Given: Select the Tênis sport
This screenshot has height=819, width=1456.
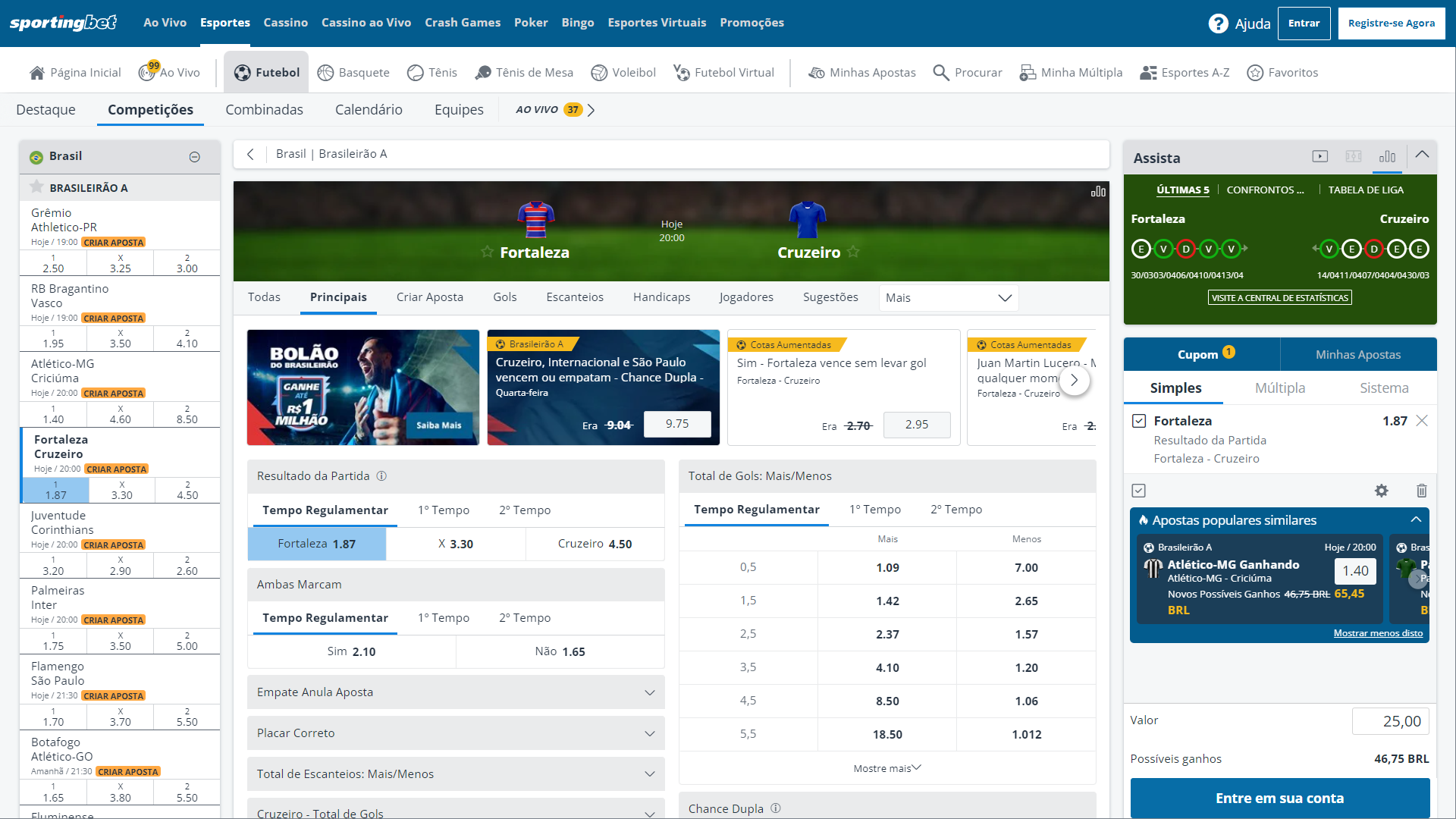Looking at the screenshot, I should pos(432,73).
